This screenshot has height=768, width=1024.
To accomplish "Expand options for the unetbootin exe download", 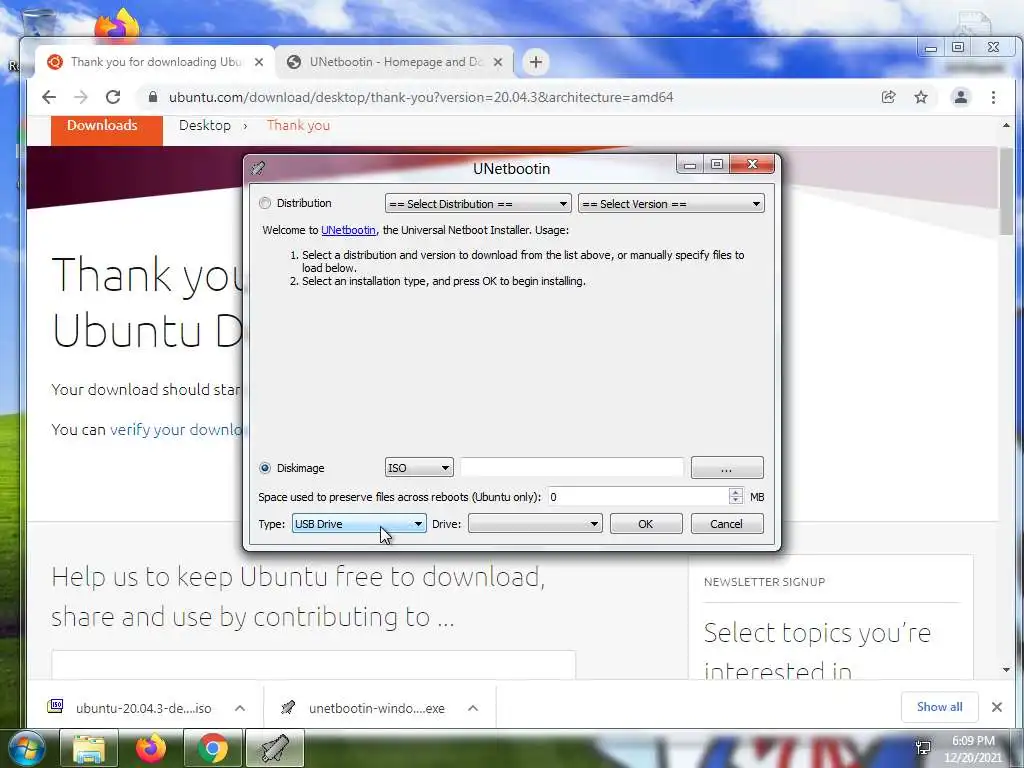I will (x=473, y=709).
